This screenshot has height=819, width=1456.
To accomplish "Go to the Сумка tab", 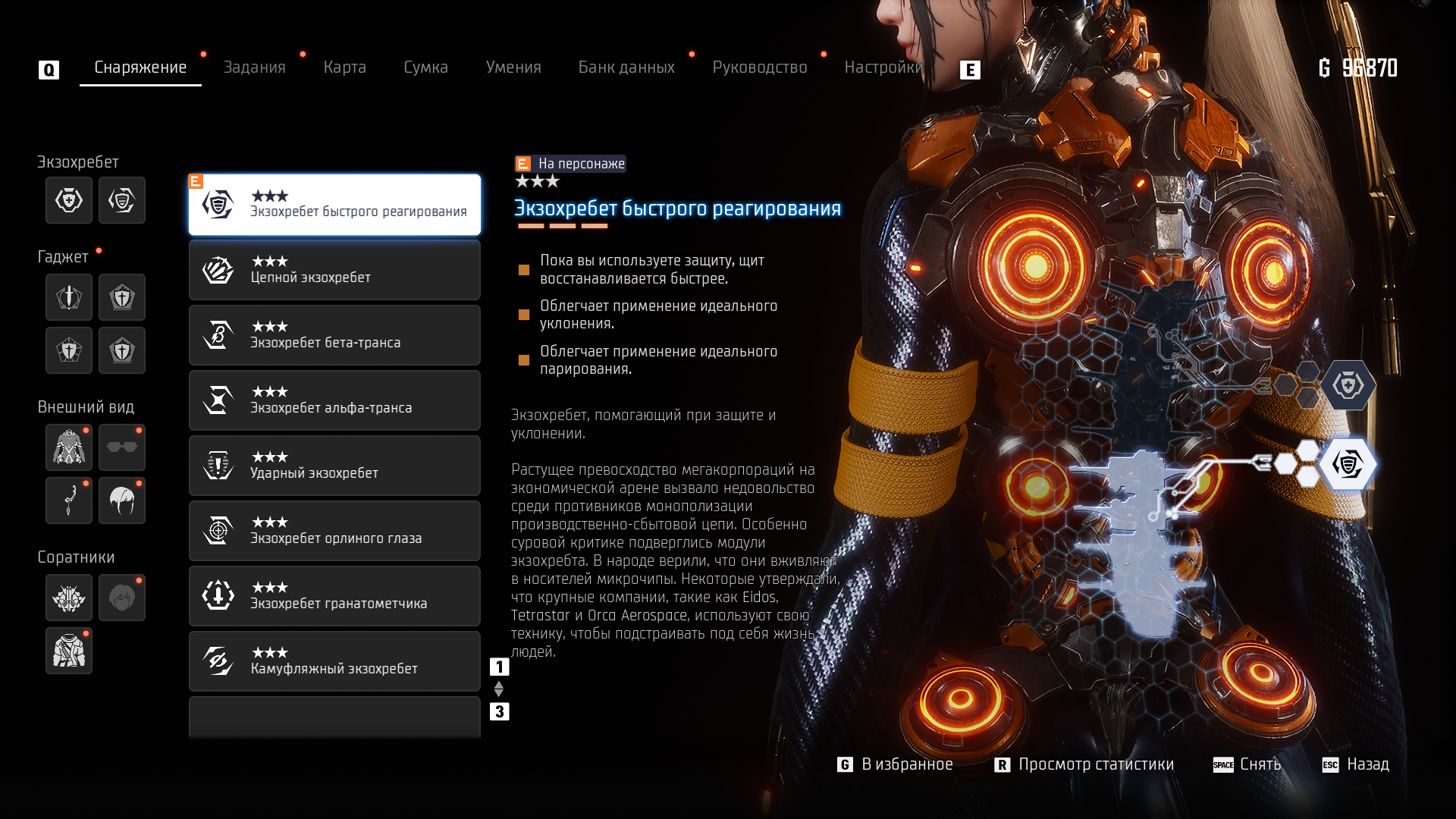I will click(x=426, y=67).
